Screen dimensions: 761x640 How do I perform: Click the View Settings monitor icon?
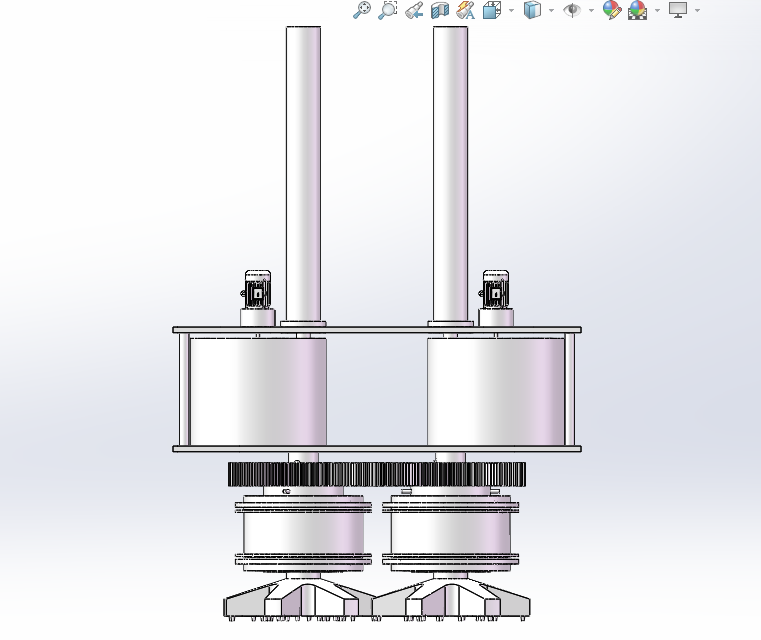coord(678,10)
